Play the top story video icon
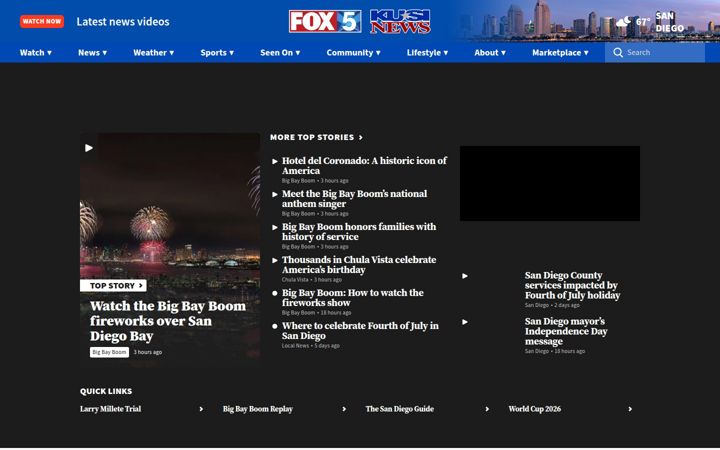 pyautogui.click(x=89, y=148)
